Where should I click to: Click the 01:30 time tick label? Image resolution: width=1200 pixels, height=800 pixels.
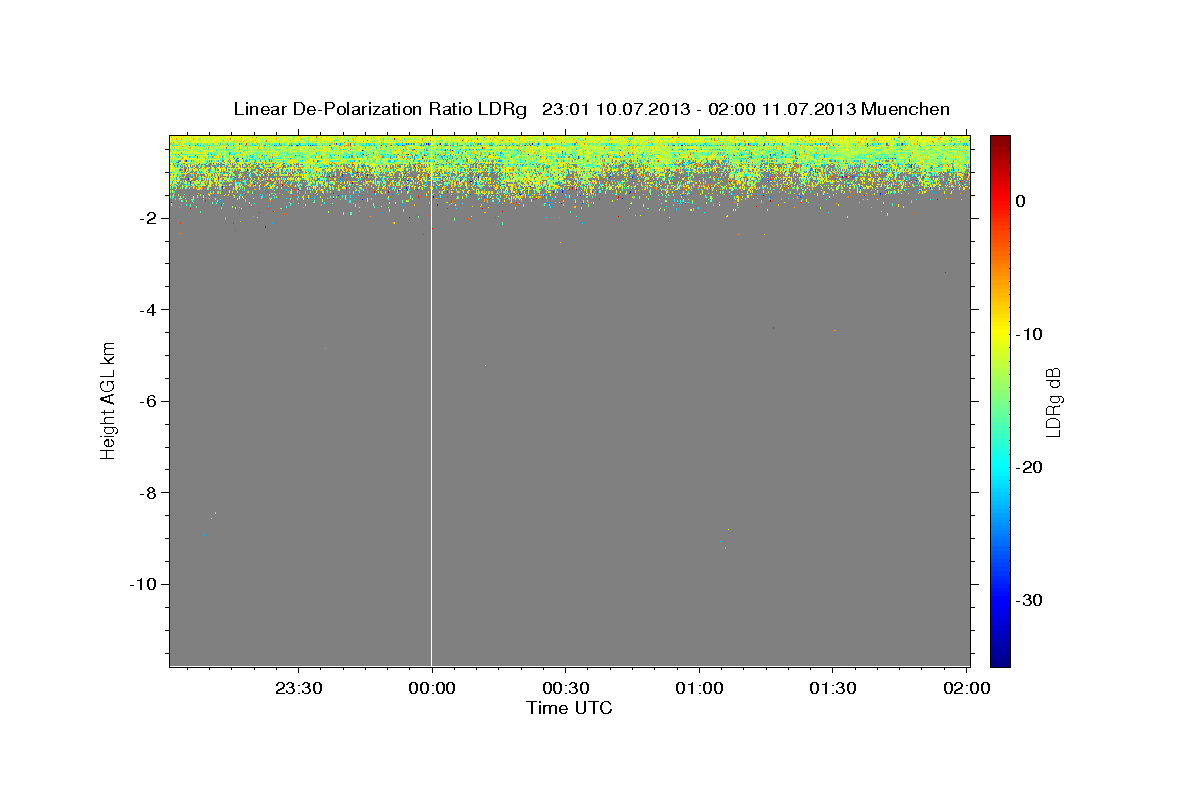(832, 688)
